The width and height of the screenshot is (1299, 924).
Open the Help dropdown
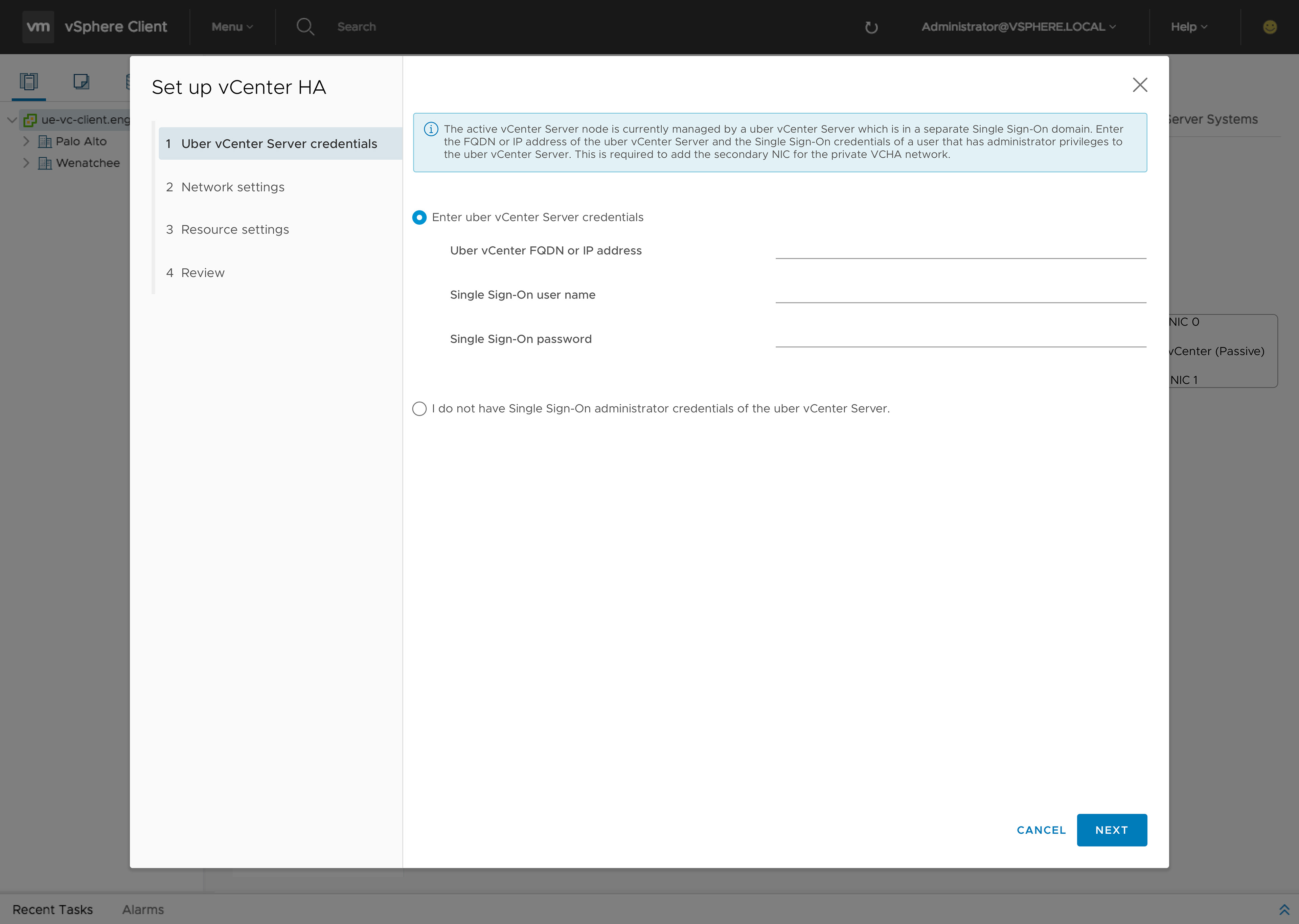pyautogui.click(x=1189, y=27)
